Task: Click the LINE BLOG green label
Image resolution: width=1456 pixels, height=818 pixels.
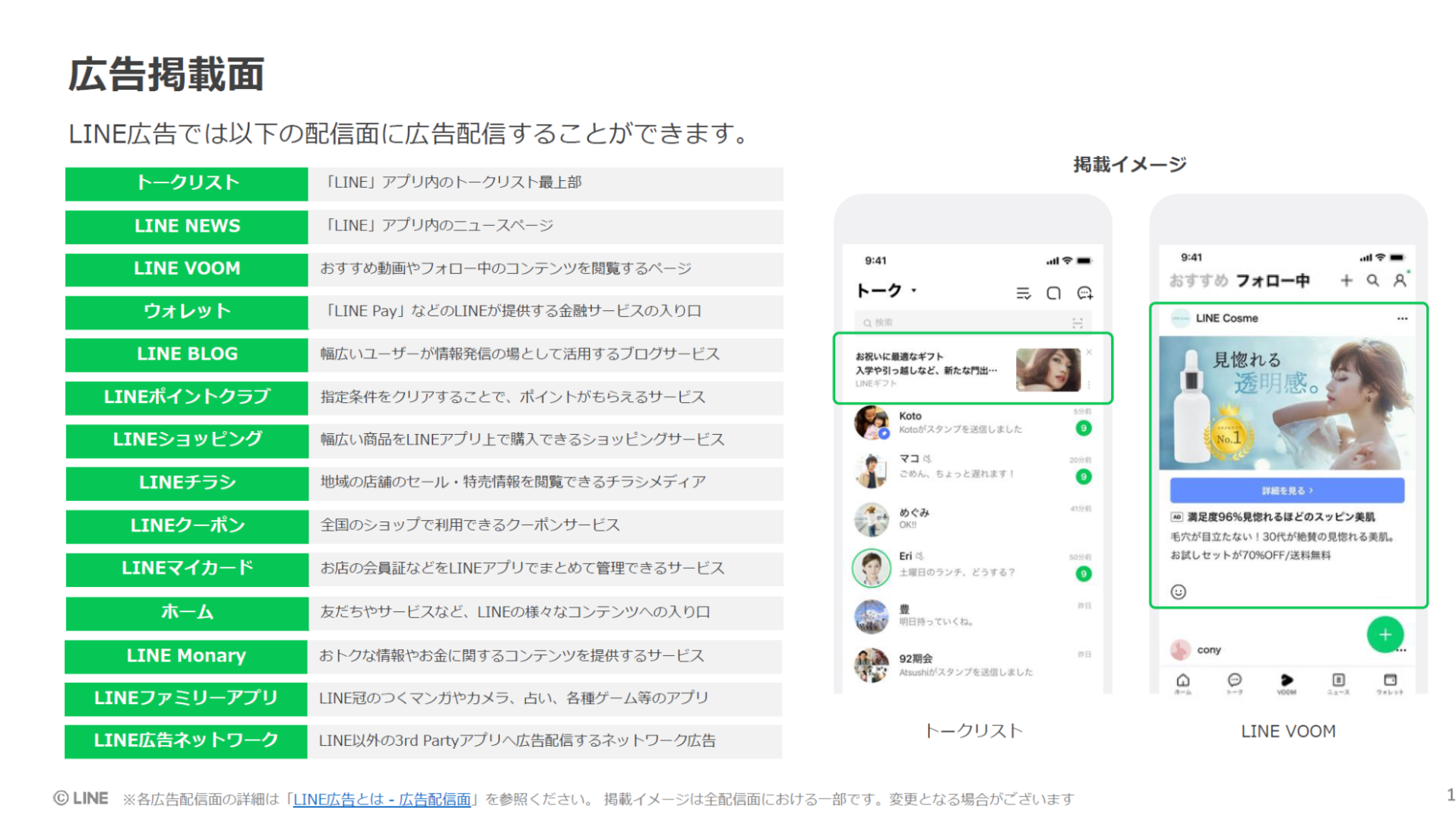Action: [x=187, y=354]
